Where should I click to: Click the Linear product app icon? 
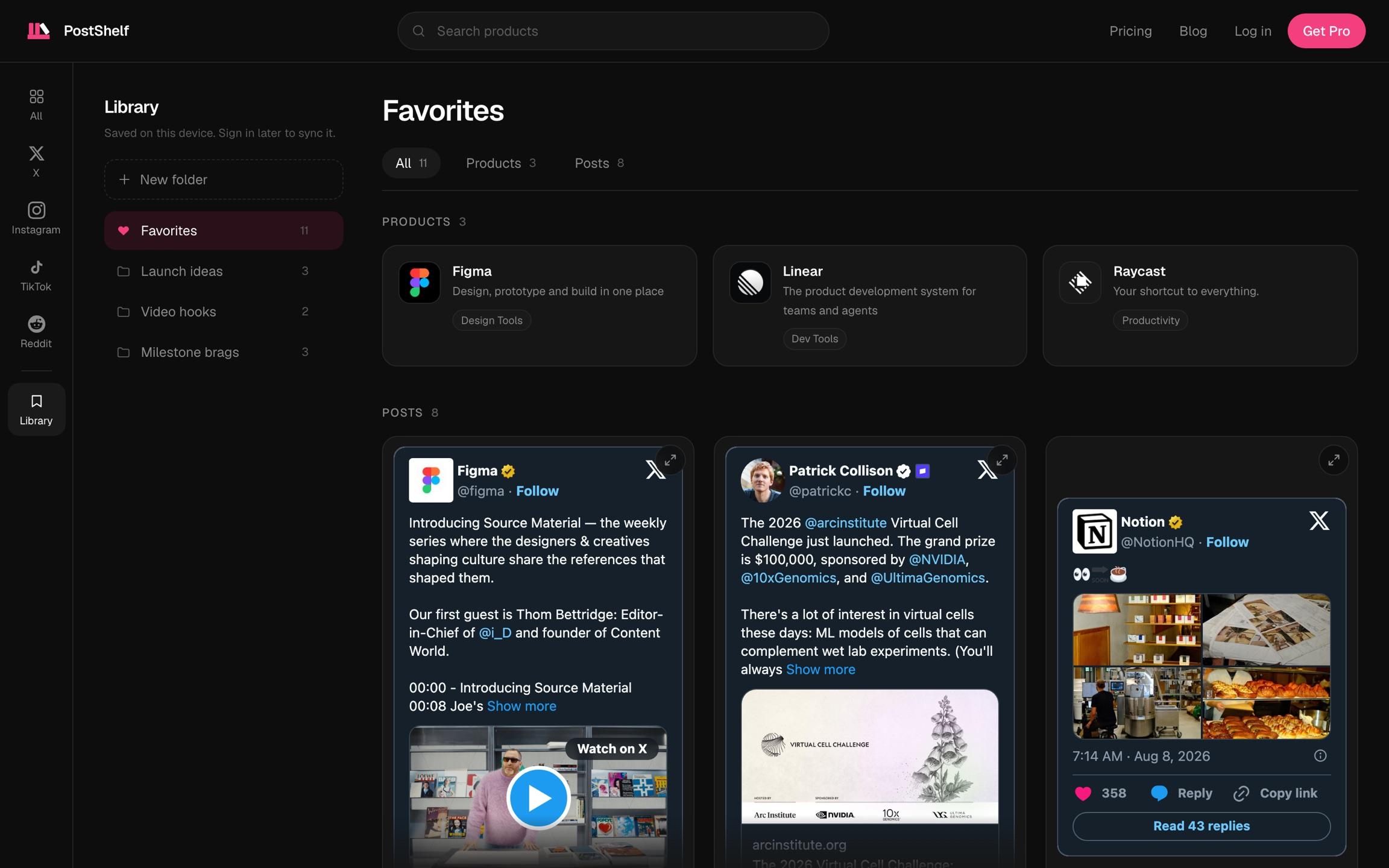click(750, 282)
